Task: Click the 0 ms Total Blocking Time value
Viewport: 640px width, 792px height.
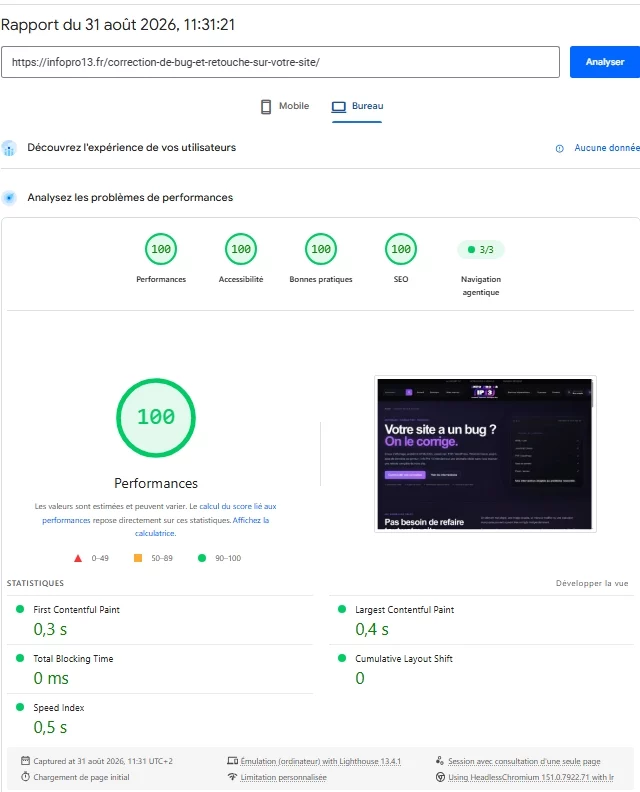Action: click(x=51, y=678)
